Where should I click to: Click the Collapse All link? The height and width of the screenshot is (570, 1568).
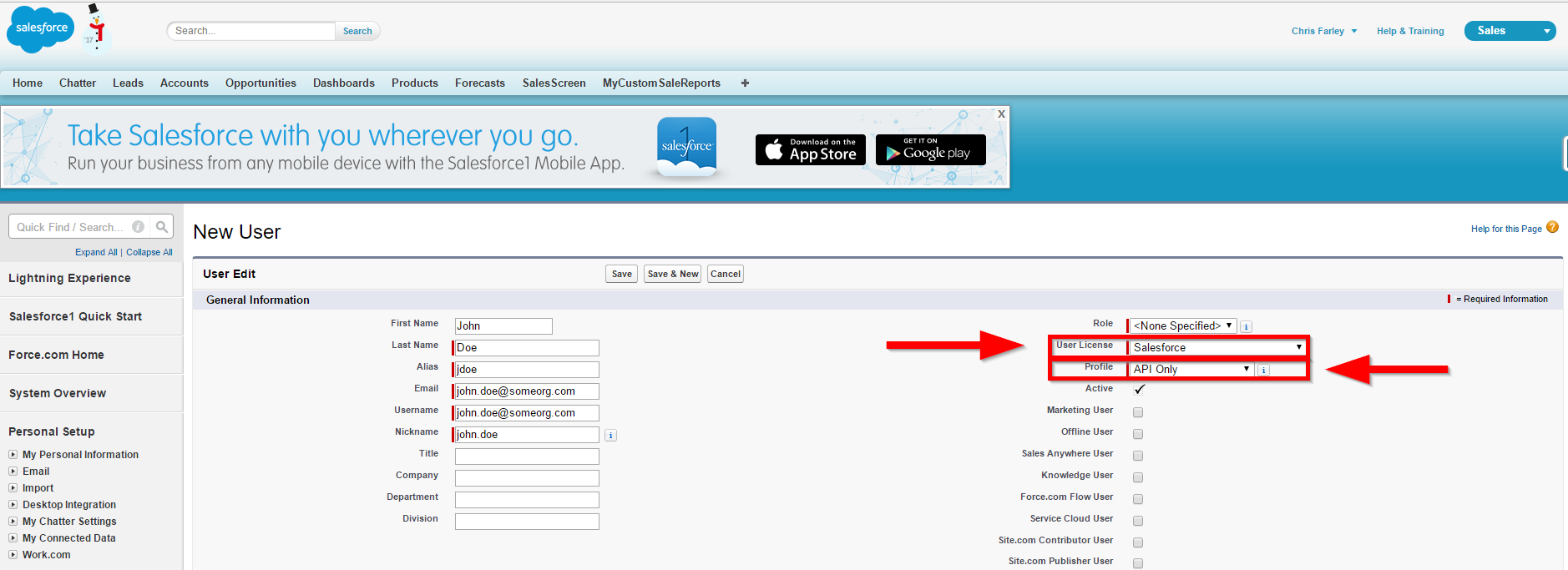tap(149, 252)
